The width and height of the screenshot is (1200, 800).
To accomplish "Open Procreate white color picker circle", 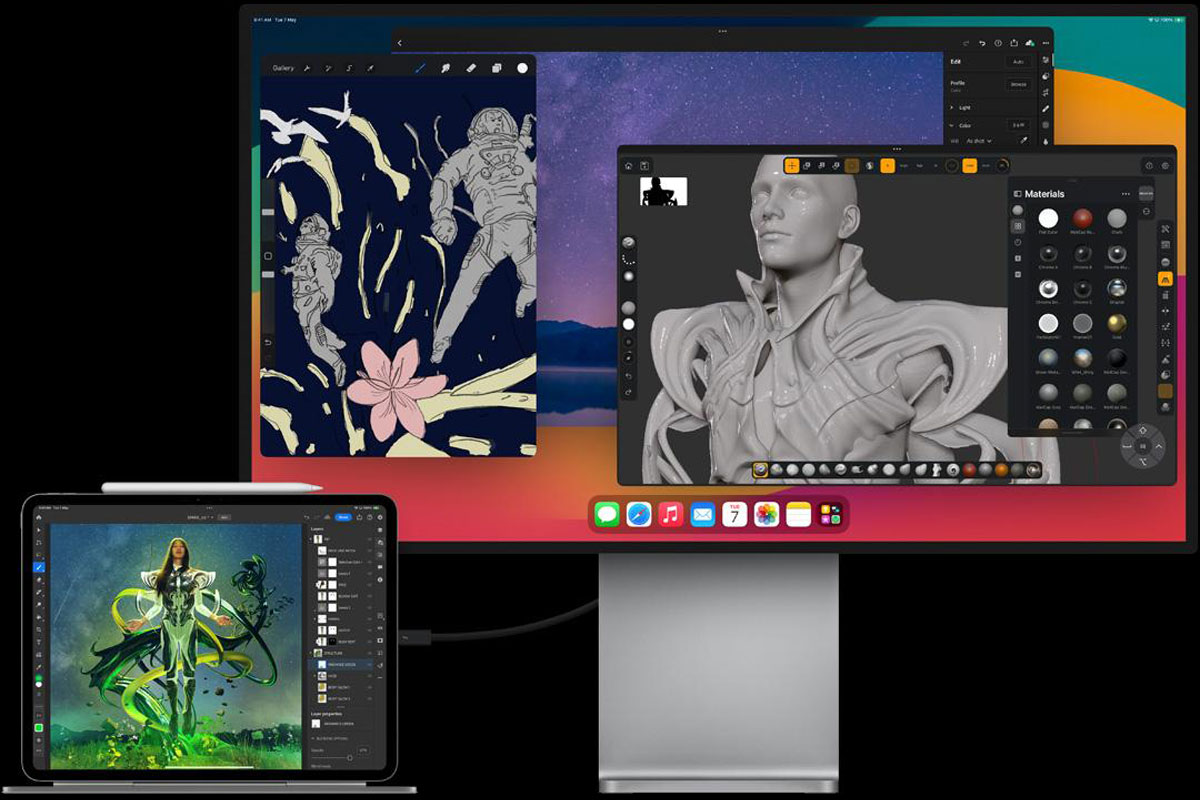I will [x=522, y=68].
